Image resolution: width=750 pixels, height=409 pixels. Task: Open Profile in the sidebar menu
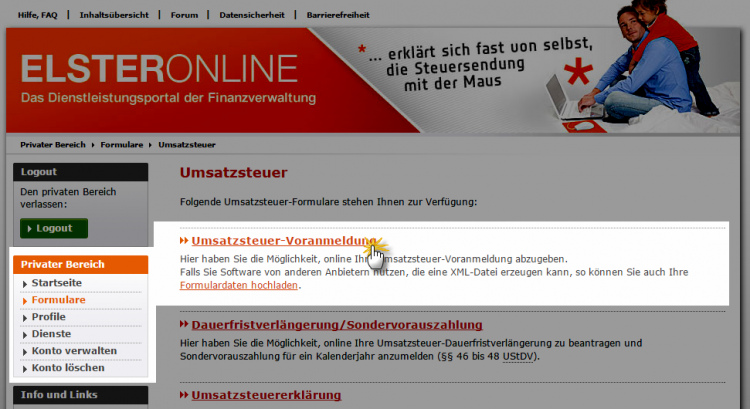(x=48, y=317)
